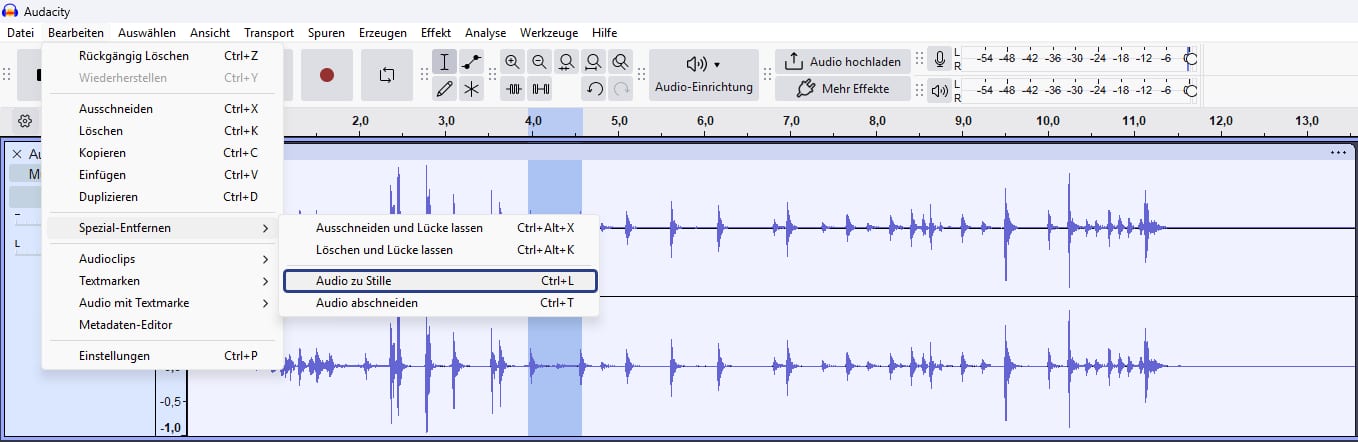This screenshot has height=442, width=1358.
Task: Click the microphone record meter icon
Action: click(x=940, y=61)
